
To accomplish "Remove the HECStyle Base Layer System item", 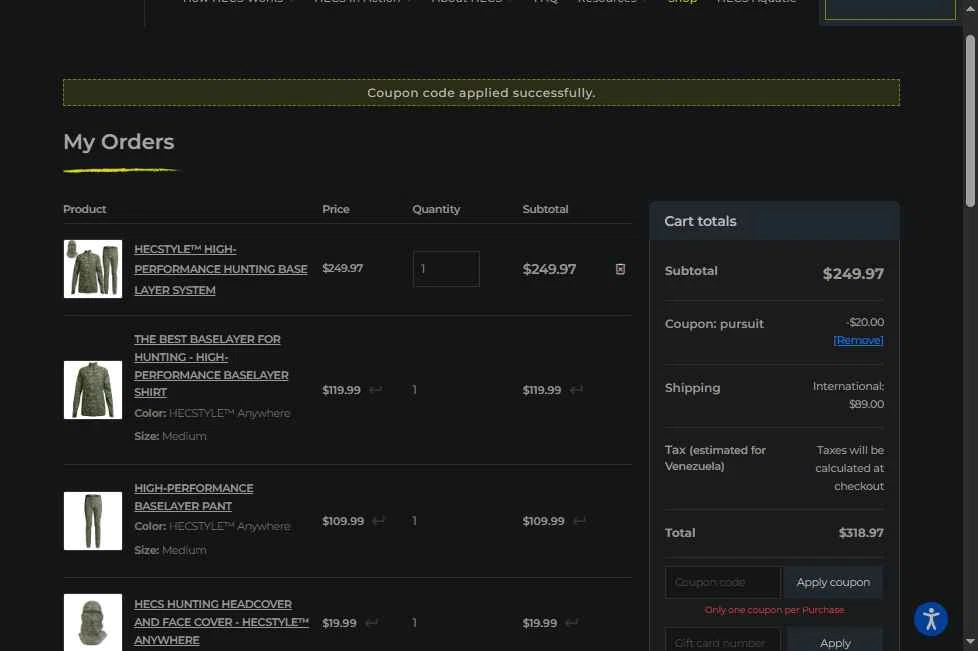I will [x=620, y=269].
